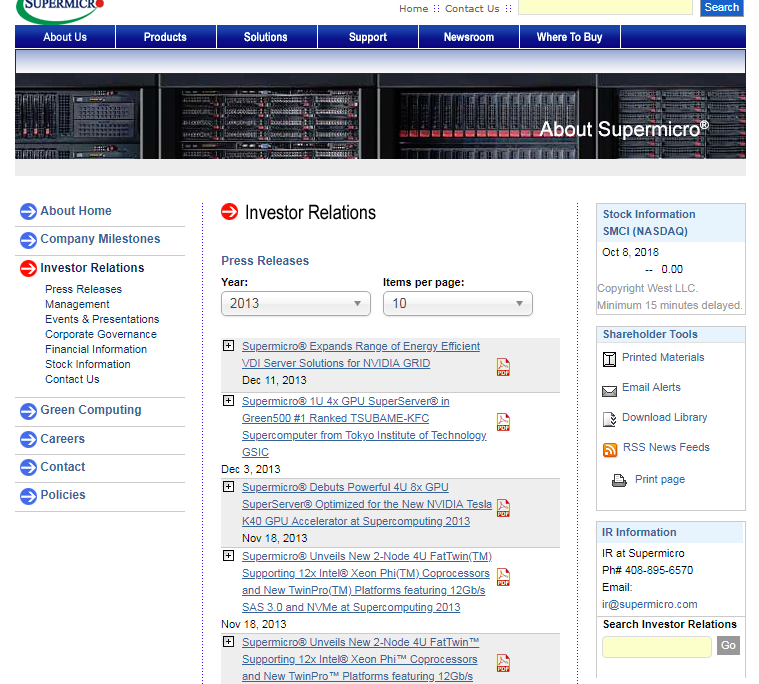The height and width of the screenshot is (684, 759).
Task: Click the About Home arrow icon
Action: (x=28, y=212)
